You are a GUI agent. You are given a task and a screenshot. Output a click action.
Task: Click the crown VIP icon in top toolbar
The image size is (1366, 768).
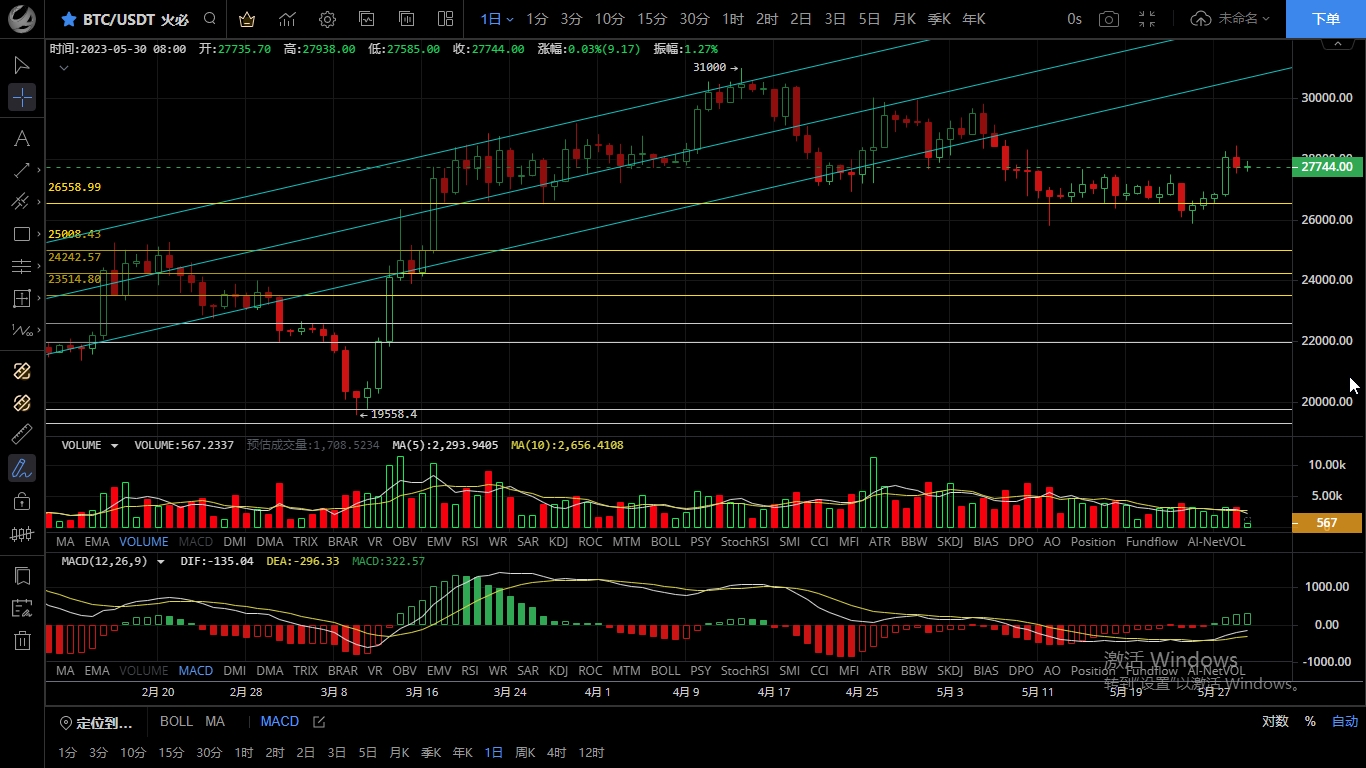click(x=247, y=19)
